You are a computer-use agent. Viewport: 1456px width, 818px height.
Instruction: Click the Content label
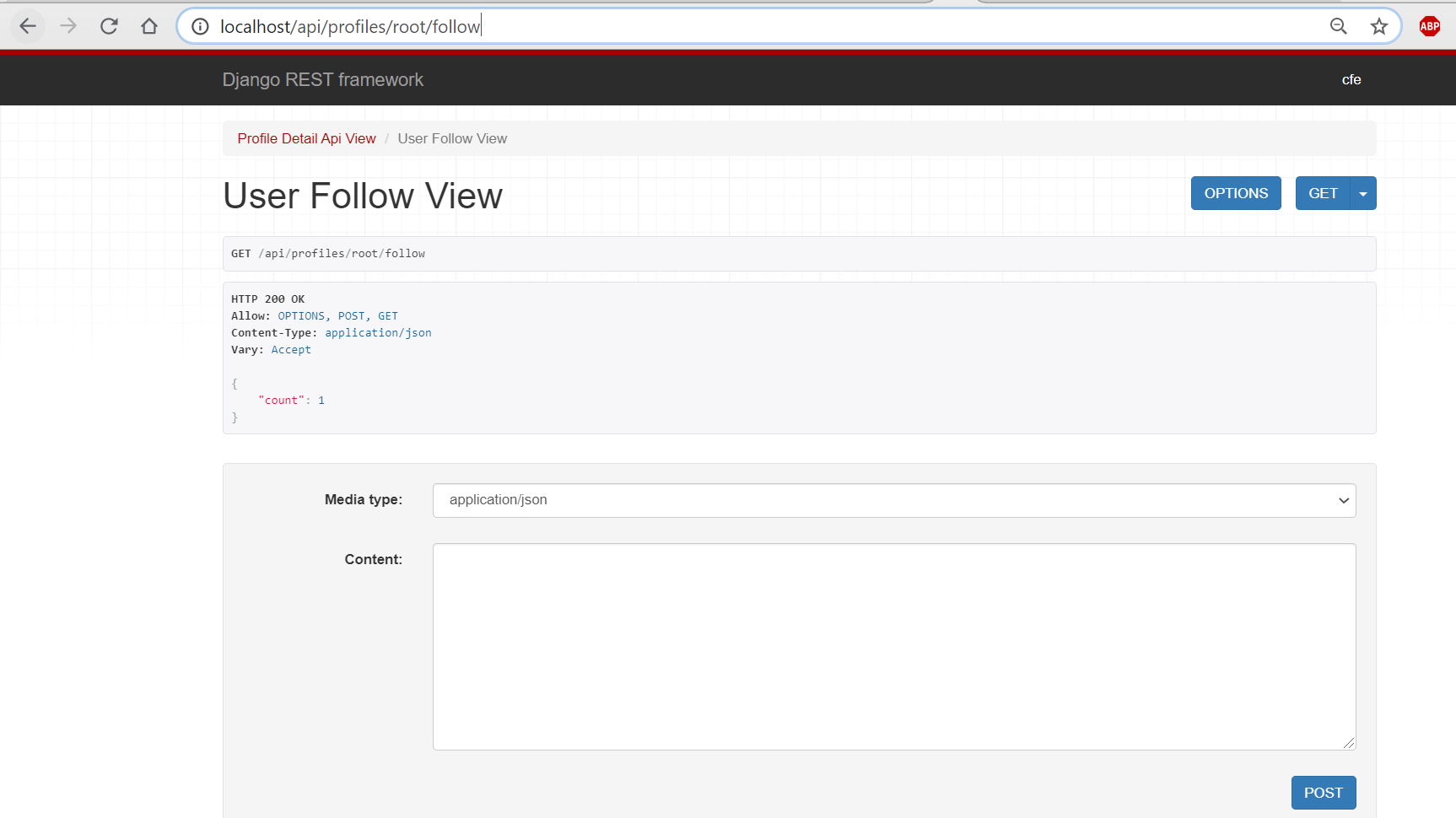[x=374, y=559]
